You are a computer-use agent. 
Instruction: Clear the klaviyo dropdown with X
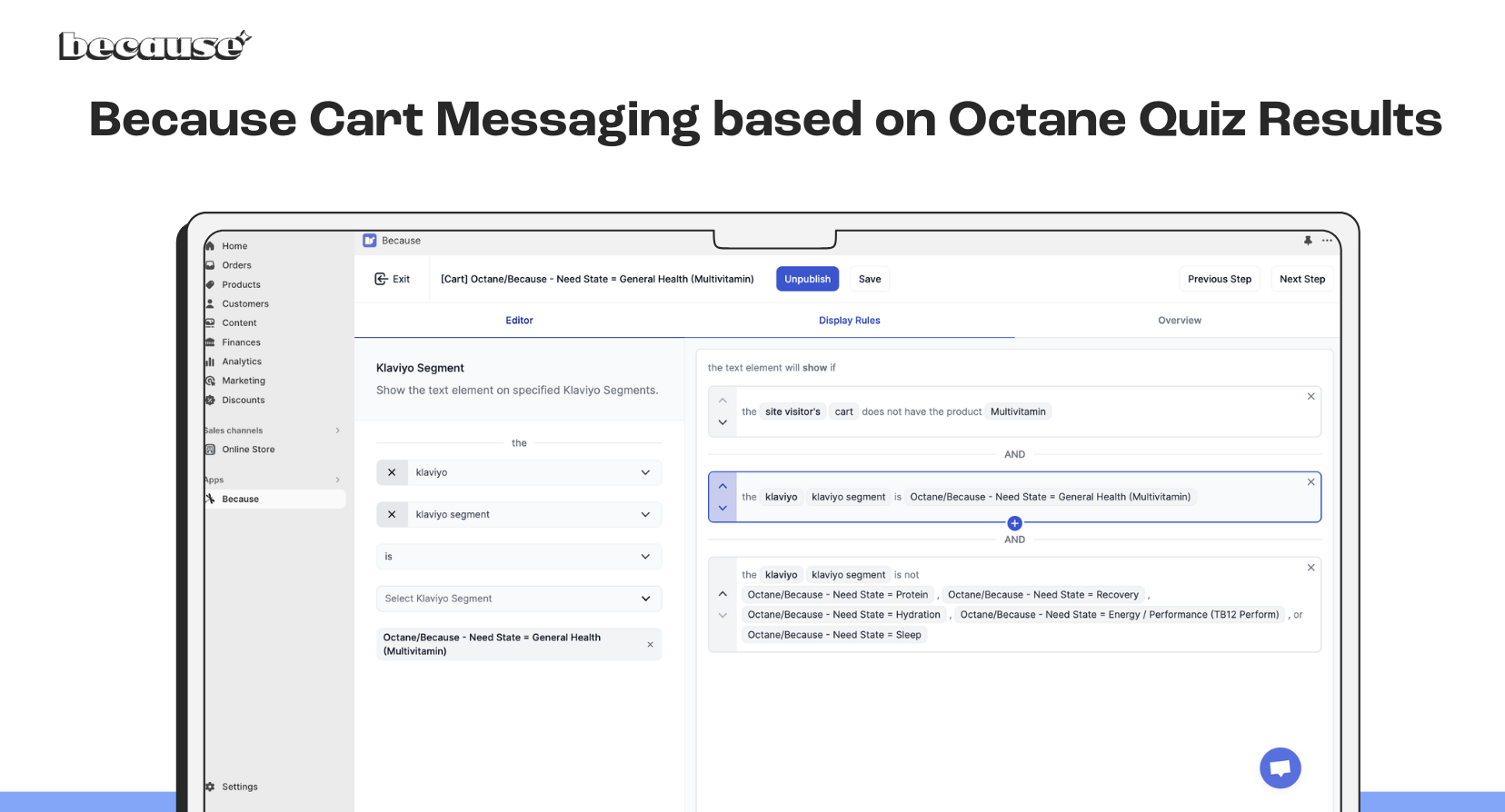coord(392,472)
